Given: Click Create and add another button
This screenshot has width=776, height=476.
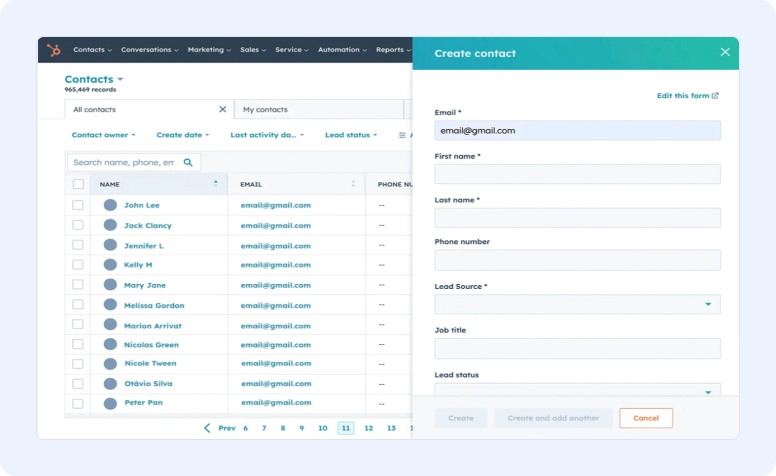Looking at the screenshot, I should point(553,418).
